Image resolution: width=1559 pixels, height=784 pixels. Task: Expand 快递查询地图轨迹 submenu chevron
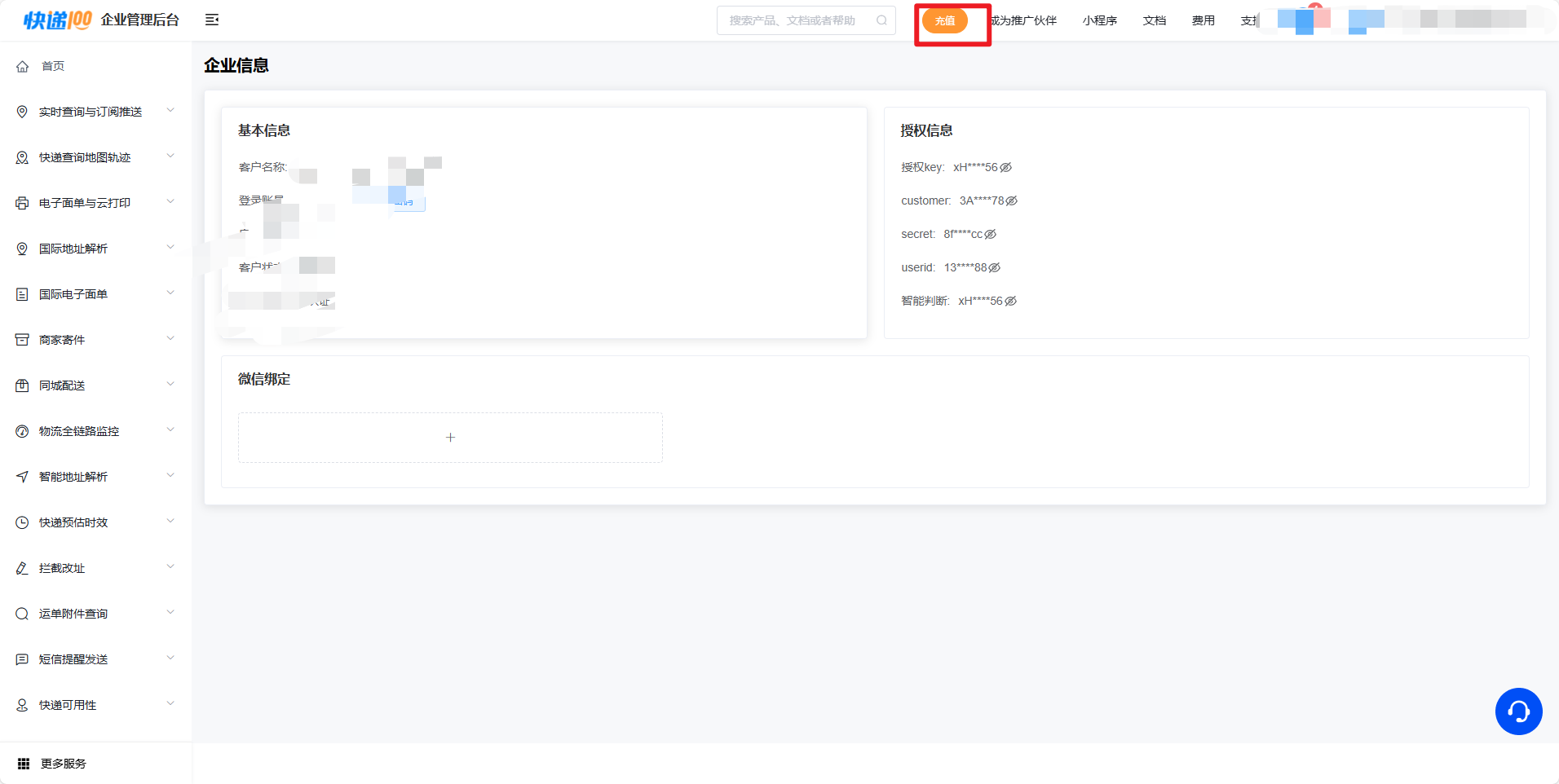170,156
